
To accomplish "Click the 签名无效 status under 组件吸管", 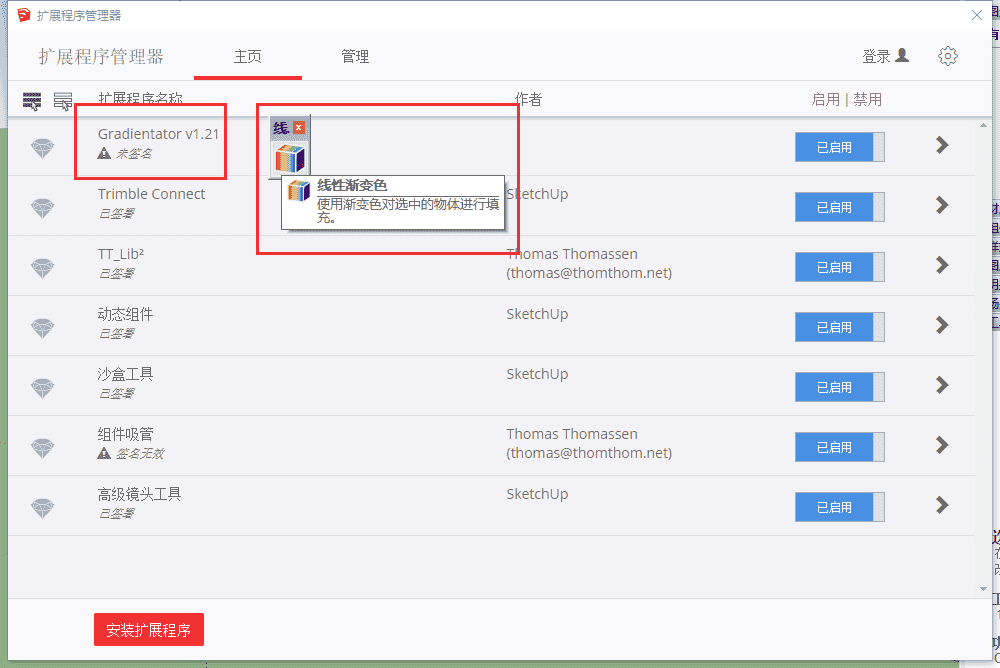I will pyautogui.click(x=140, y=454).
